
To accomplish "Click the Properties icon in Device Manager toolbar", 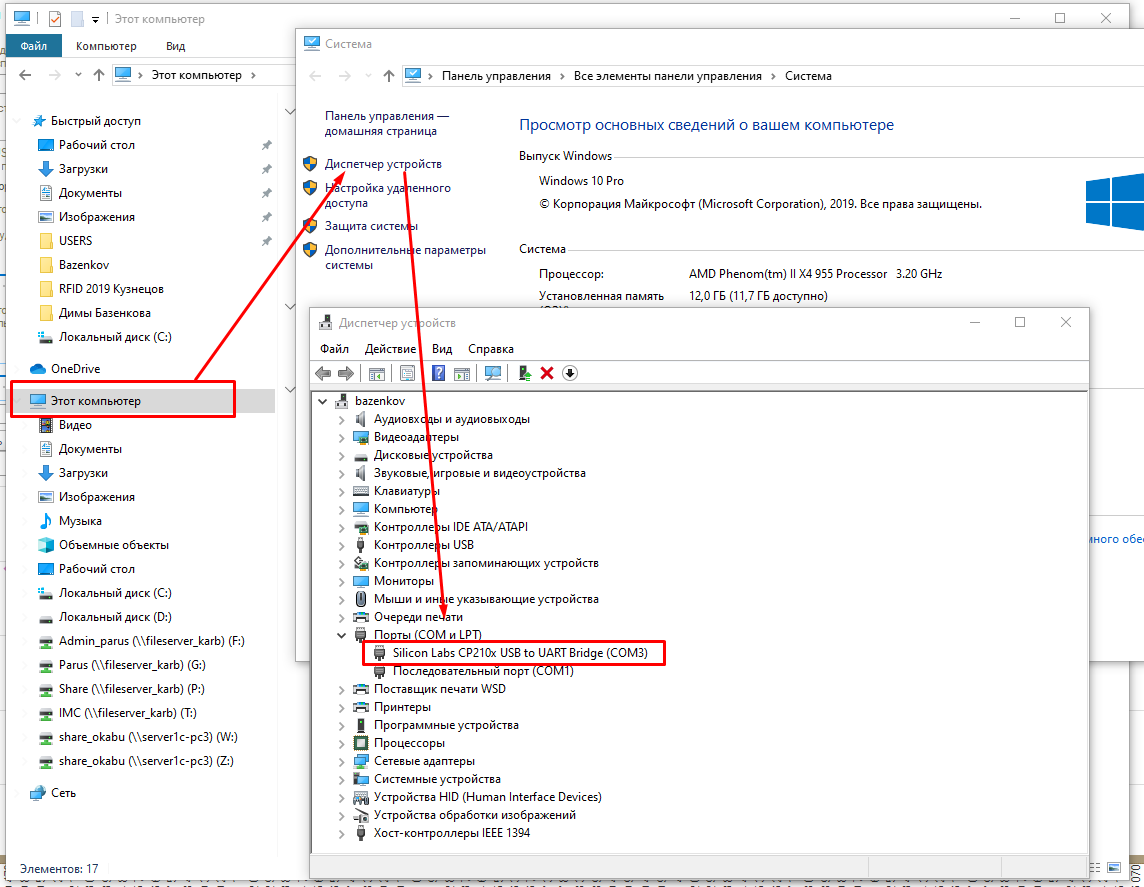I will (x=408, y=373).
